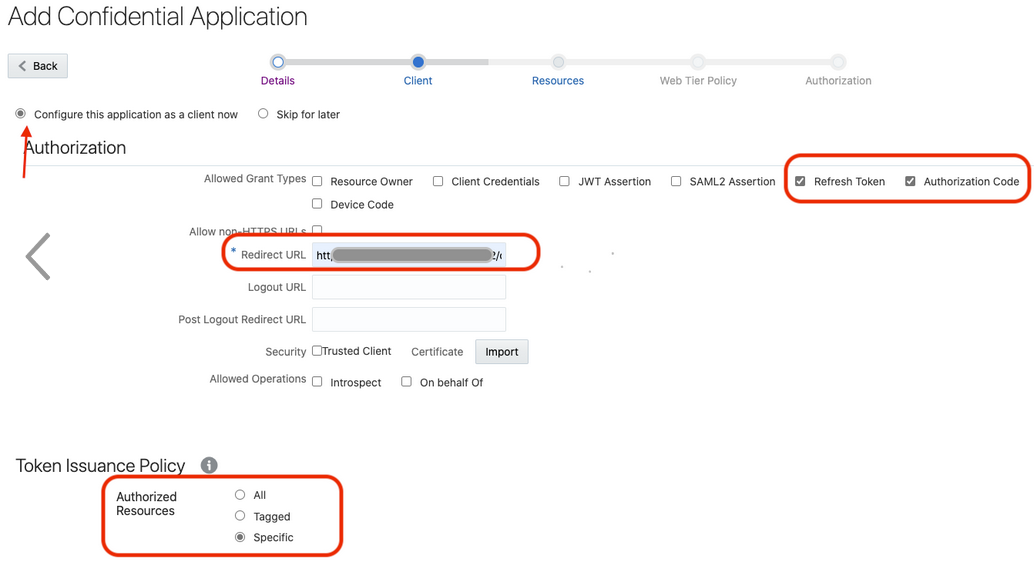
Task: Click the Import certificate button
Action: (501, 351)
